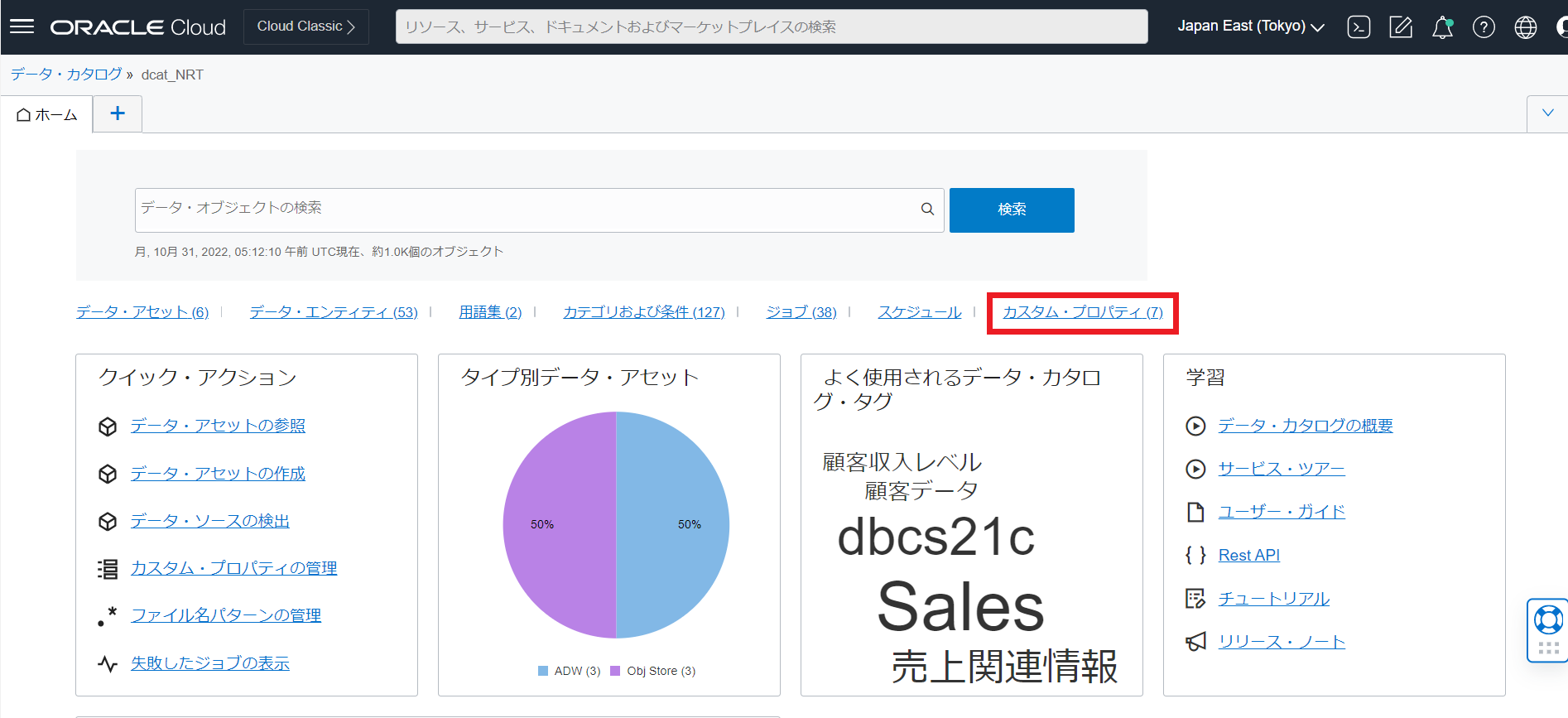Focus the データ・オブジェクトの検索 field
Viewport: 1568px width, 718px height.
coord(526,210)
